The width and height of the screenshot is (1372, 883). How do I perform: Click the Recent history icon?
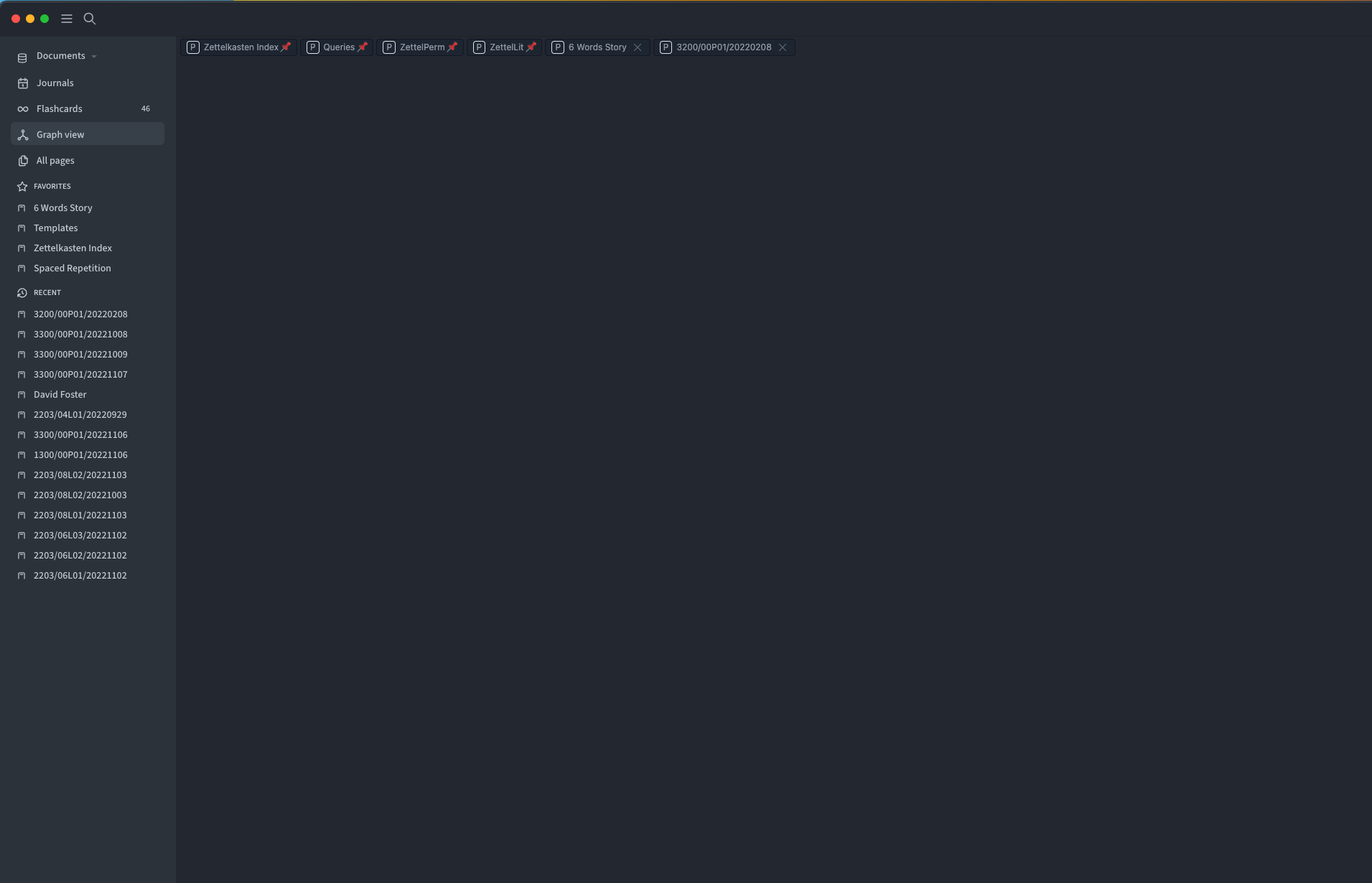[22, 293]
